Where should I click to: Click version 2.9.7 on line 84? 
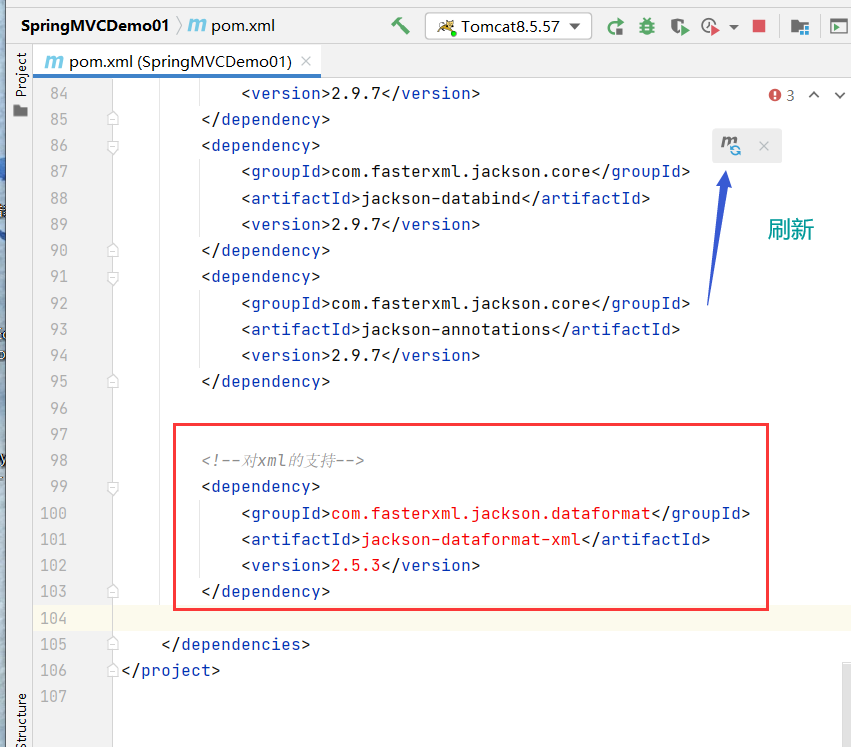356,93
